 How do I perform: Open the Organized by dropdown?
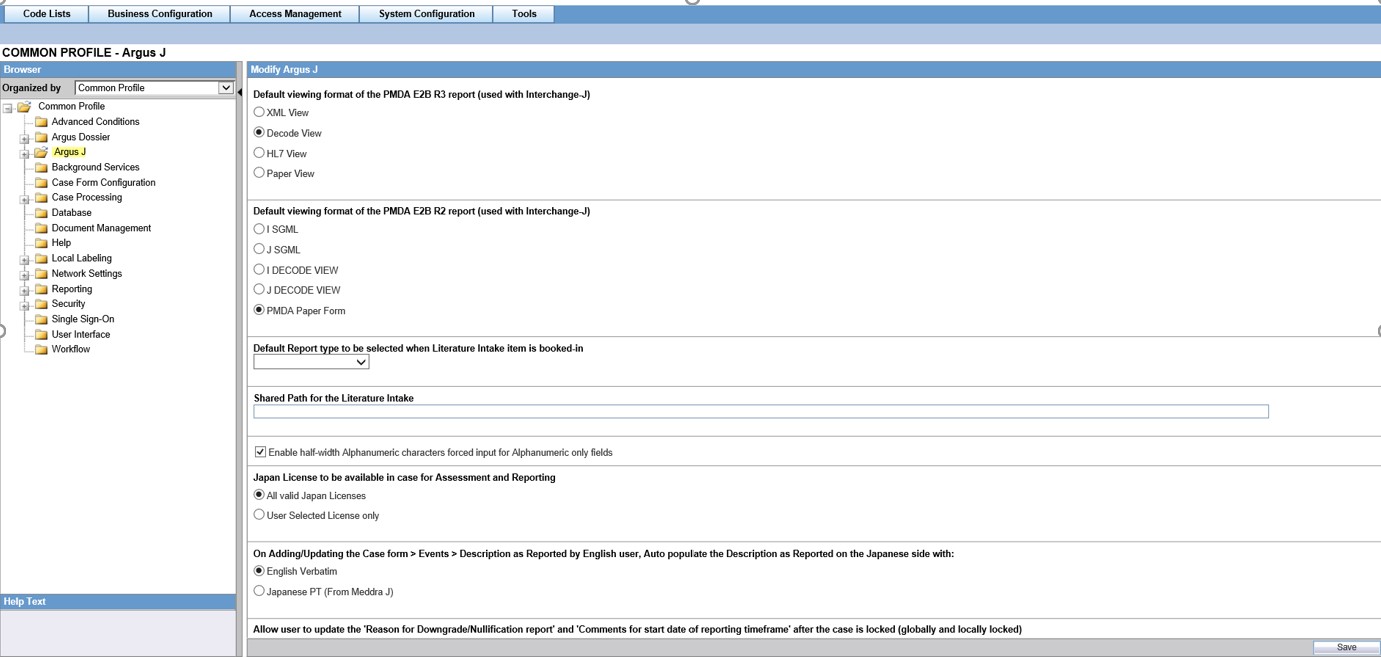154,88
